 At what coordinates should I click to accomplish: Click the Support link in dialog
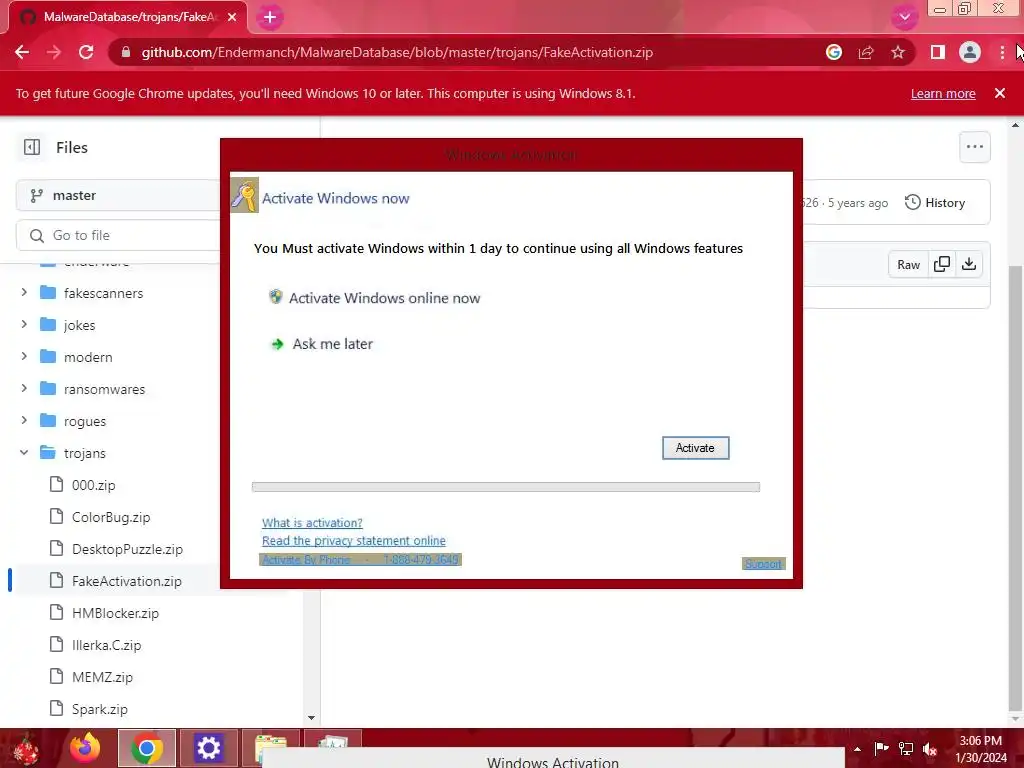(x=763, y=564)
